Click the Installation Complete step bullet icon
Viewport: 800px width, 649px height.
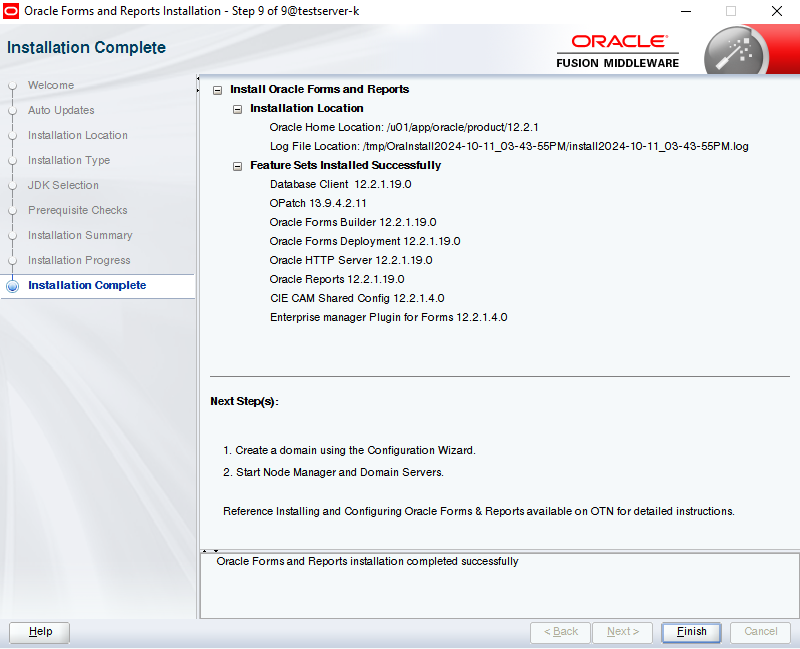pyautogui.click(x=13, y=286)
